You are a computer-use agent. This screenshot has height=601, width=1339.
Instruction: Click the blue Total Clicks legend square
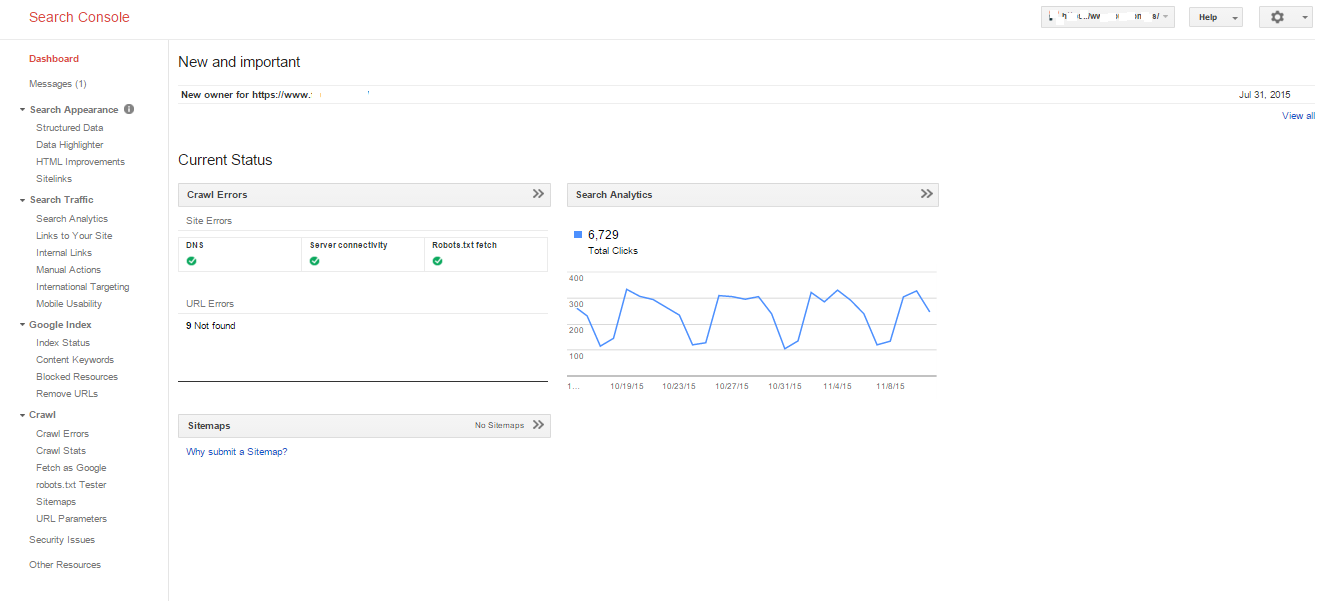[x=578, y=235]
